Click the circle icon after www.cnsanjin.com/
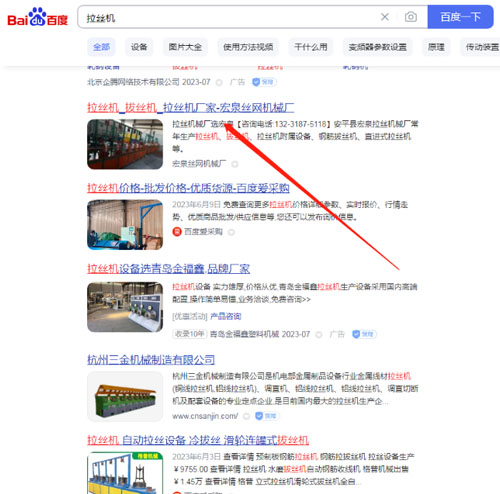This screenshot has width=500, height=494. [x=246, y=416]
